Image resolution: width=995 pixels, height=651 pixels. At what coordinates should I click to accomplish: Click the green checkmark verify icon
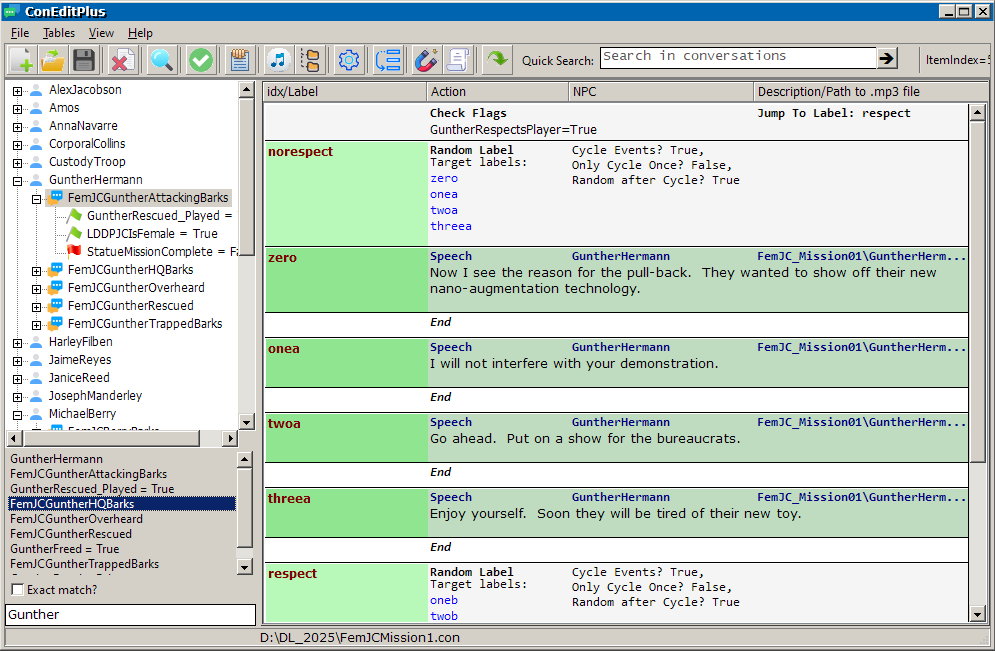tap(201, 60)
